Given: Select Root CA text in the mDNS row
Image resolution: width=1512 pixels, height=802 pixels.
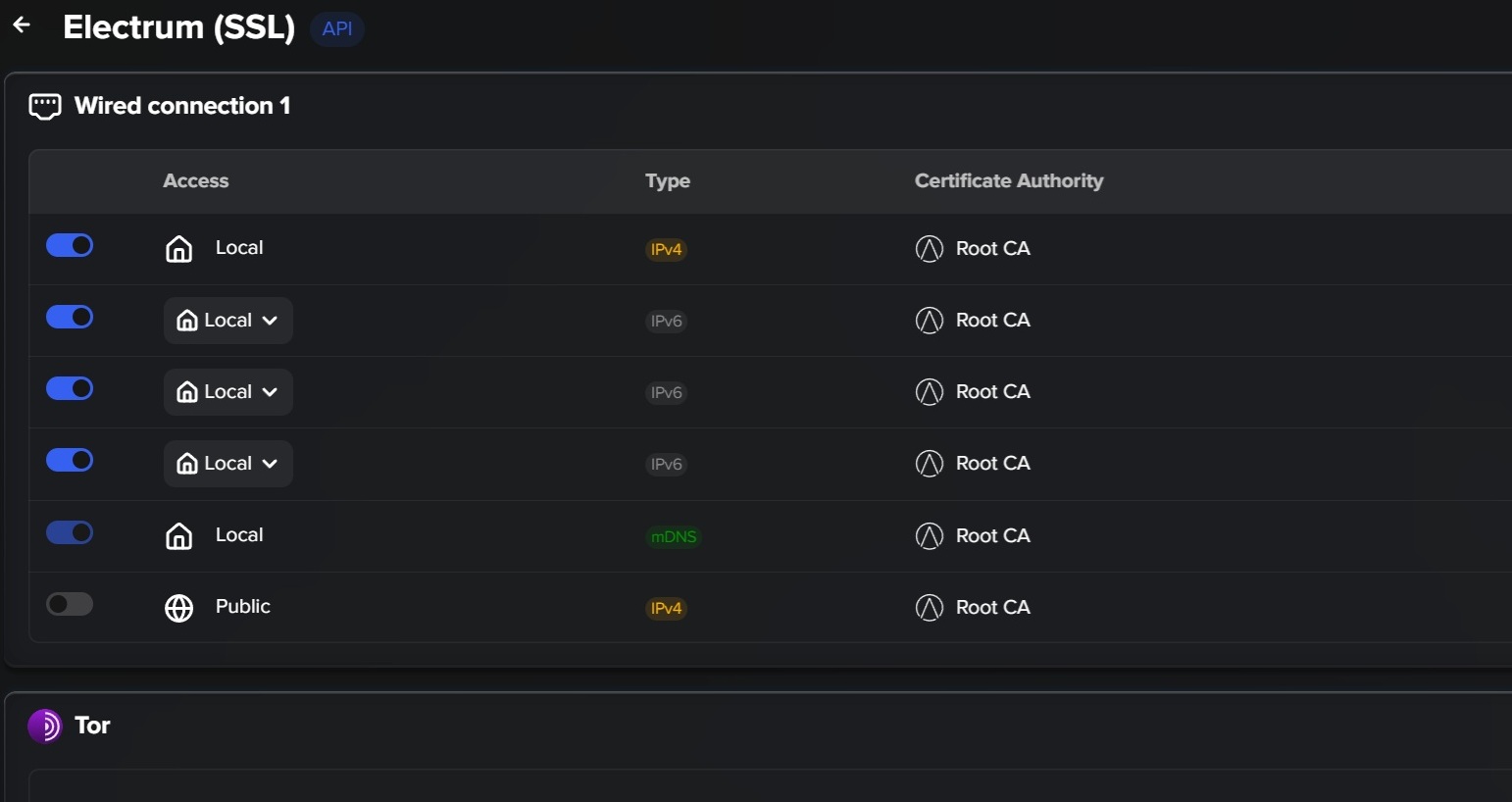Looking at the screenshot, I should (x=993, y=536).
